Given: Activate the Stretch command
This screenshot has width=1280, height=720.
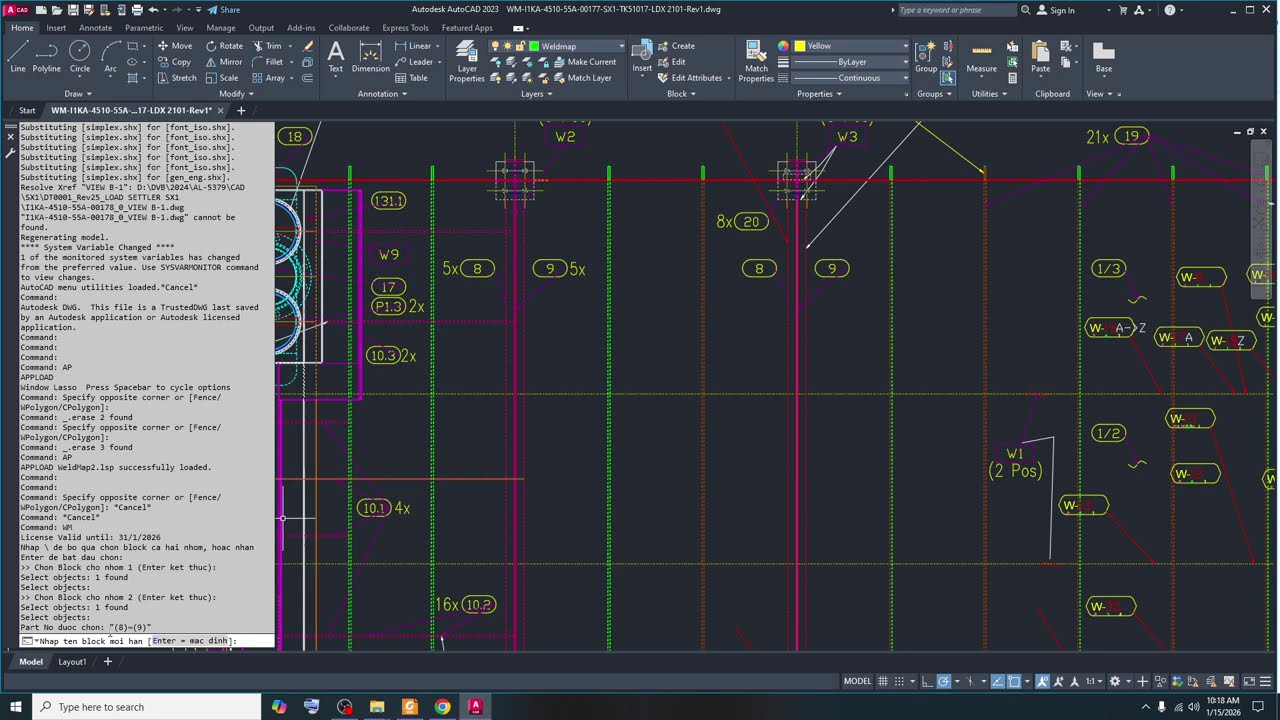Looking at the screenshot, I should point(176,78).
